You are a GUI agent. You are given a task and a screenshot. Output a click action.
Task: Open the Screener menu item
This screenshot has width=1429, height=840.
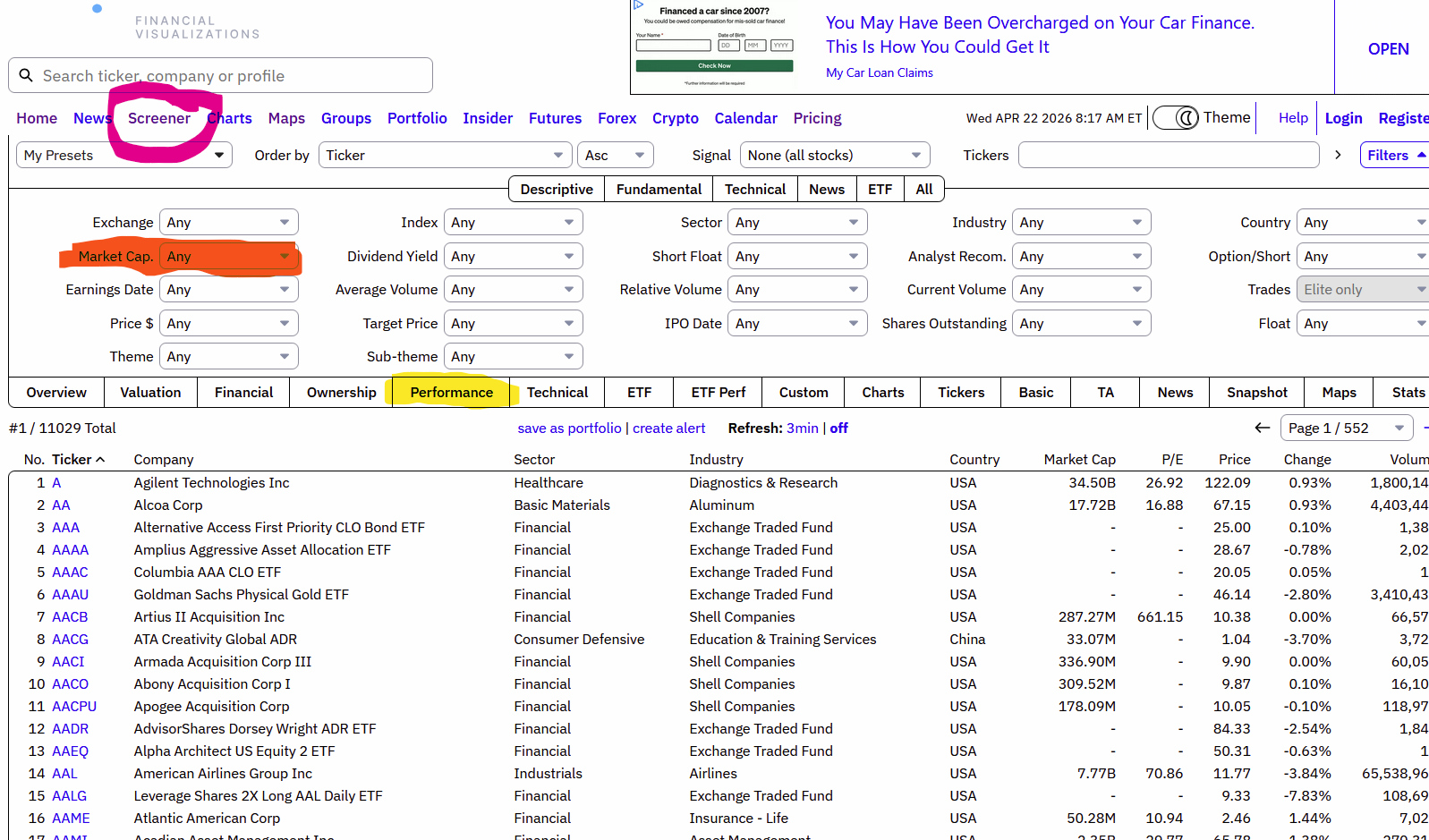coord(159,118)
